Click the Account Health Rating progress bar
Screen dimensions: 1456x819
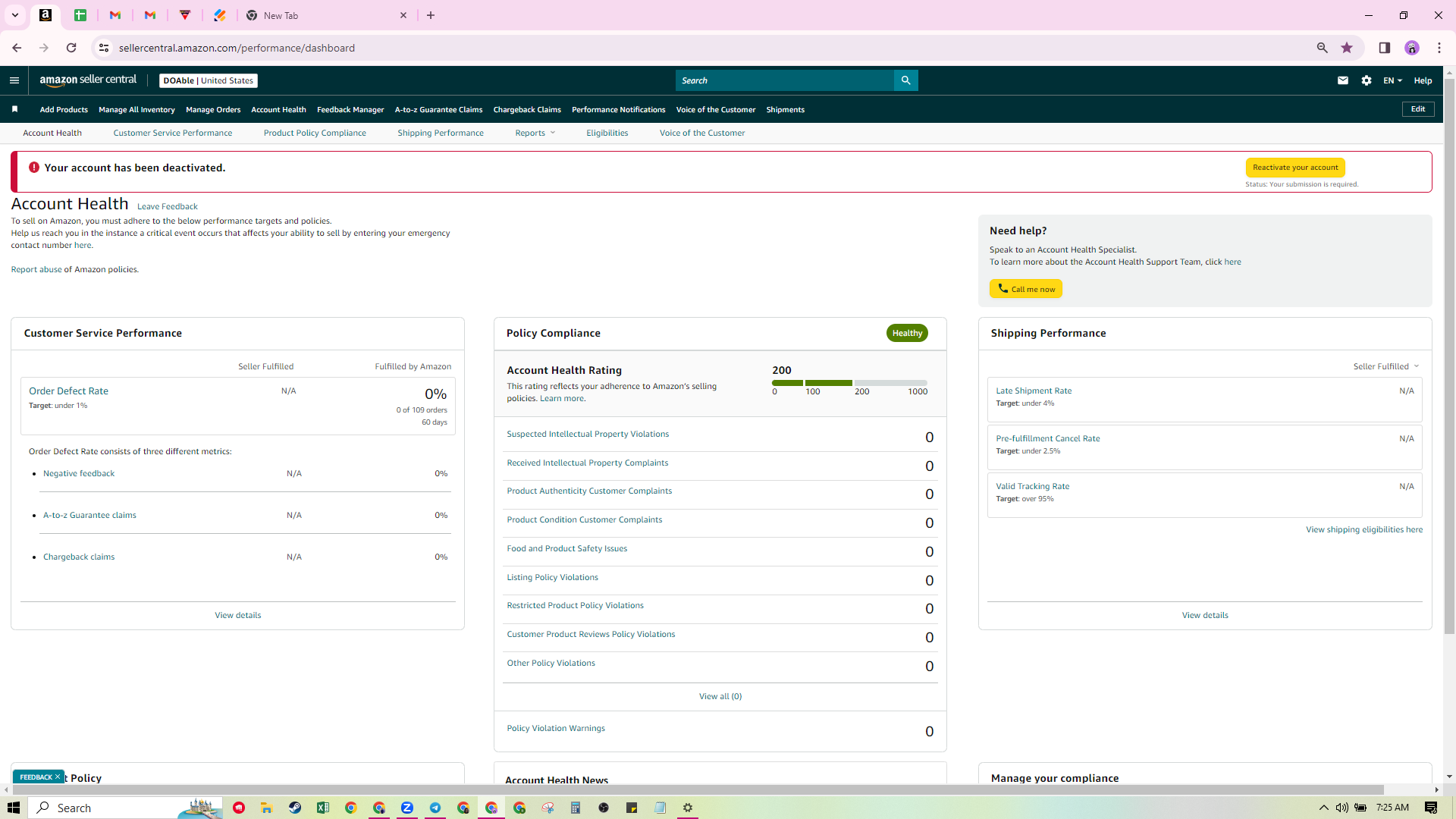coord(849,383)
